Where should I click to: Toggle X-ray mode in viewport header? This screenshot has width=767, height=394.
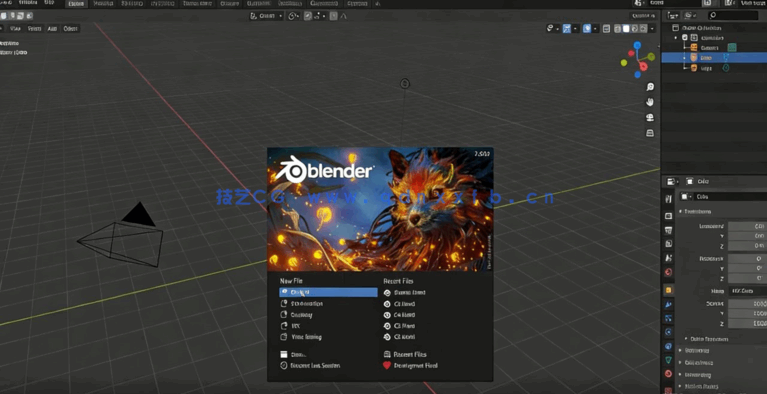point(607,28)
